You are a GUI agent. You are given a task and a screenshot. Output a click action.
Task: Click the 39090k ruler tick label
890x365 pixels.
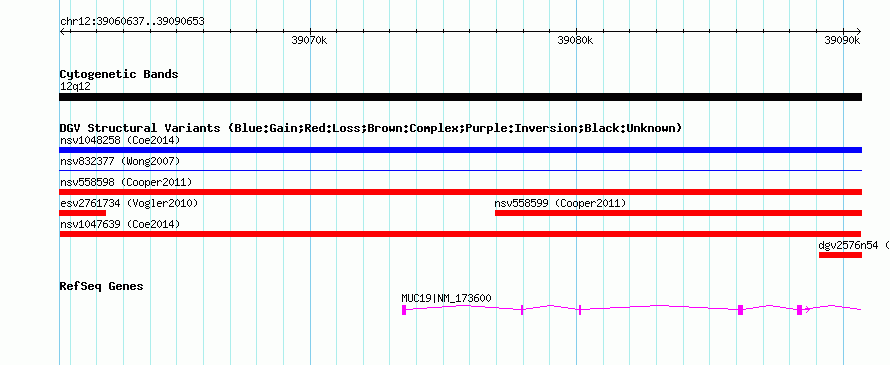(842, 40)
